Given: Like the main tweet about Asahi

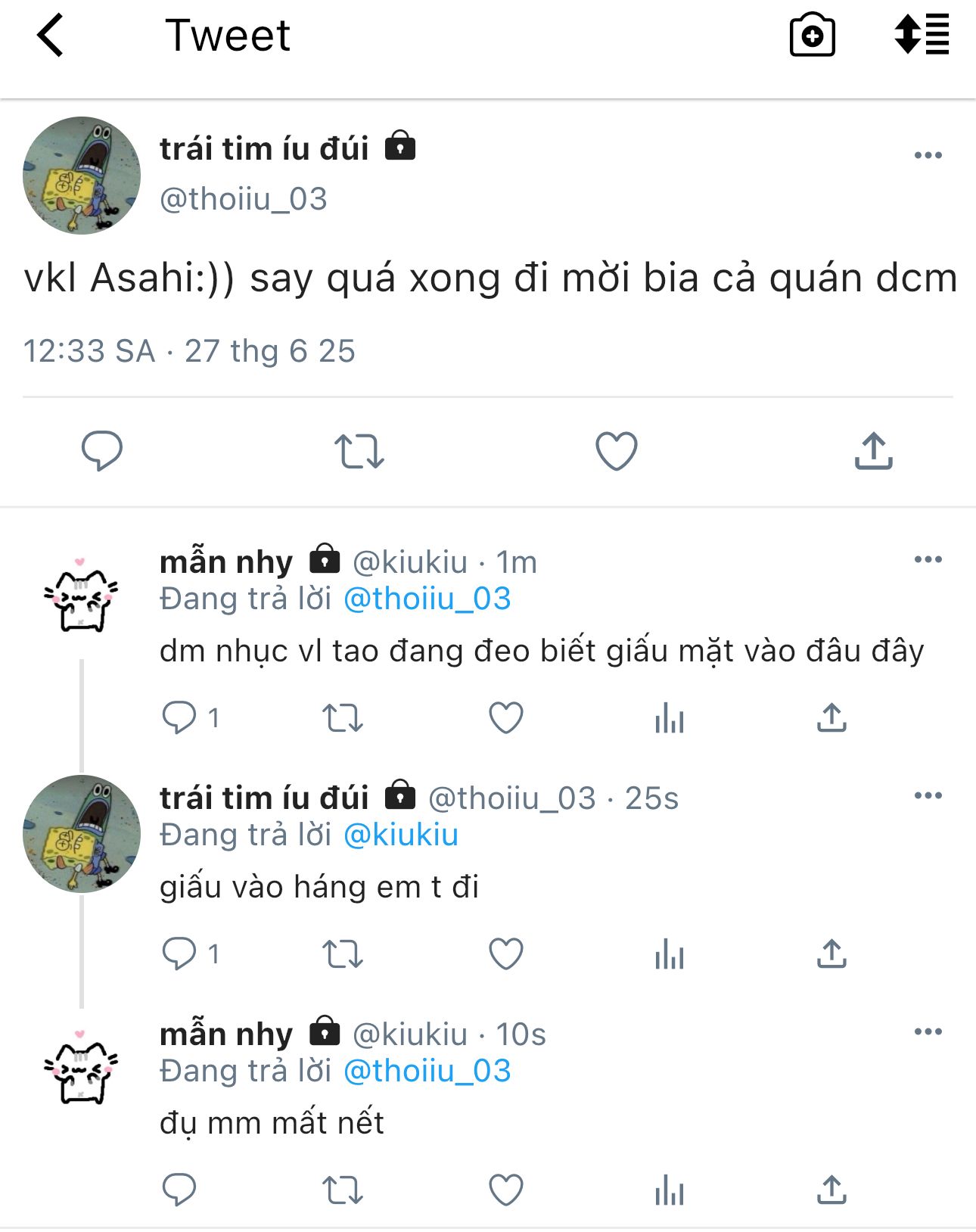Looking at the screenshot, I should click(617, 451).
